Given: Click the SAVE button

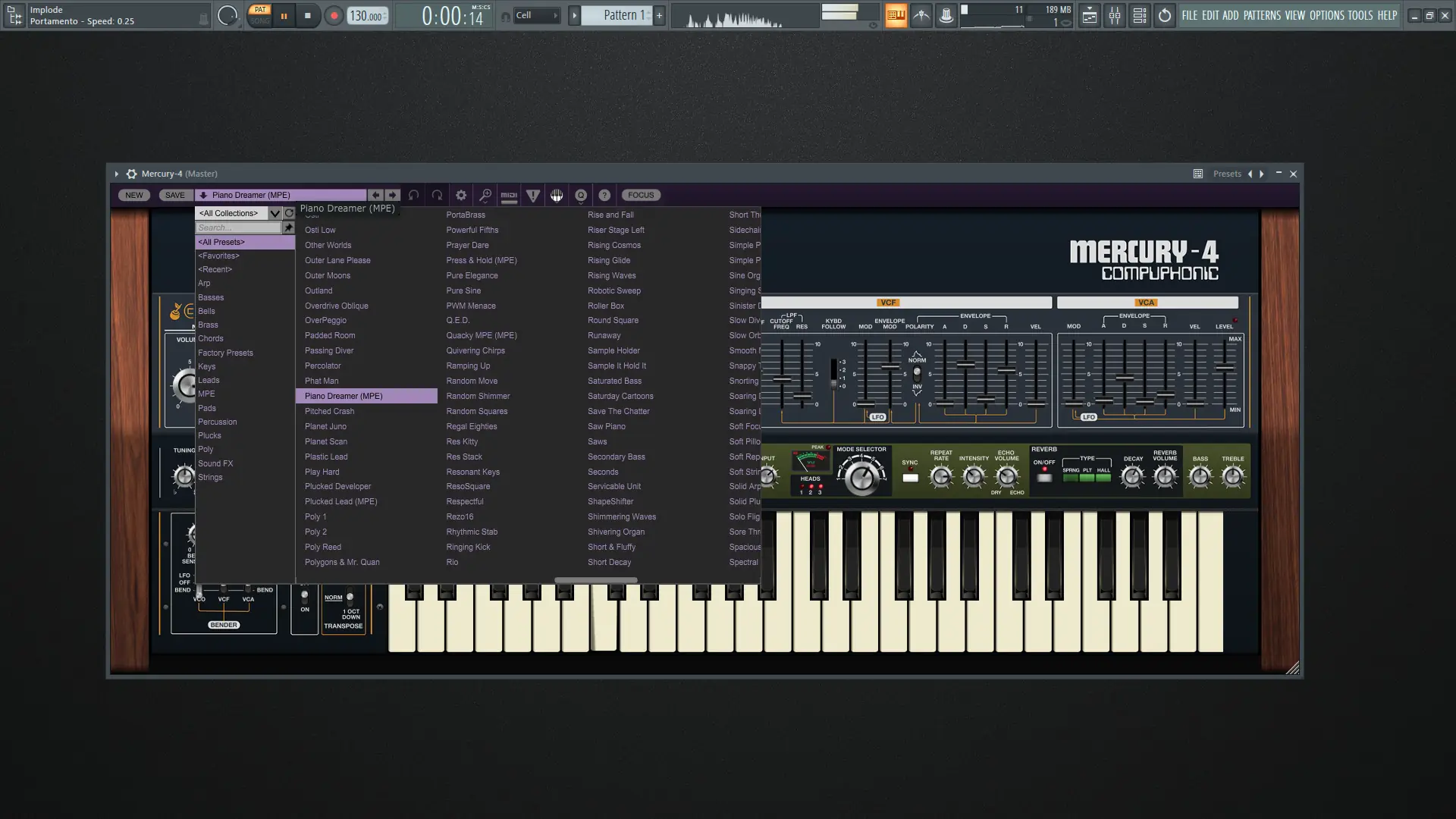Looking at the screenshot, I should (174, 196).
